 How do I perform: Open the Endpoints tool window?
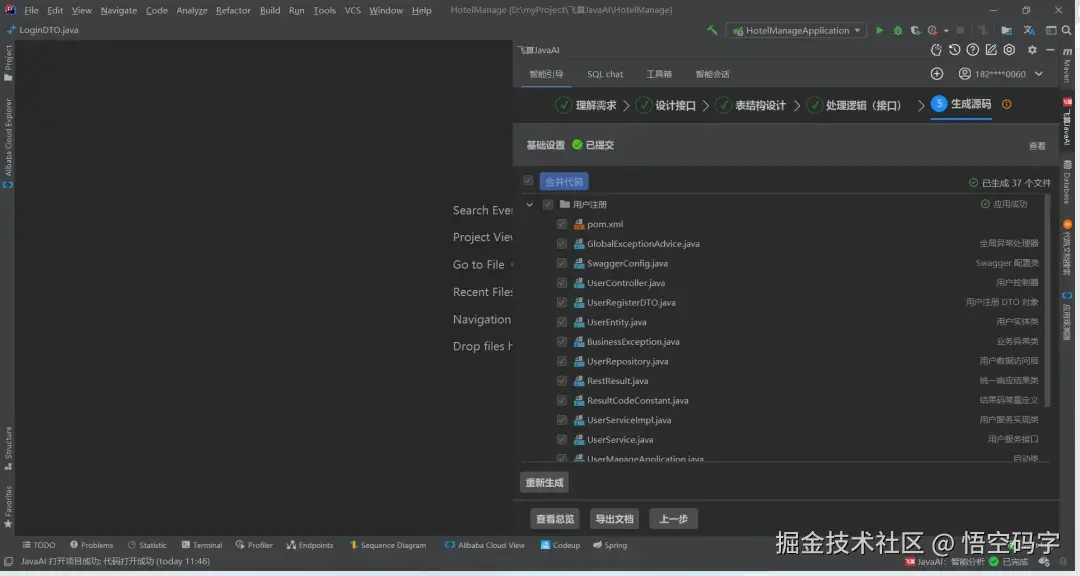(x=310, y=545)
